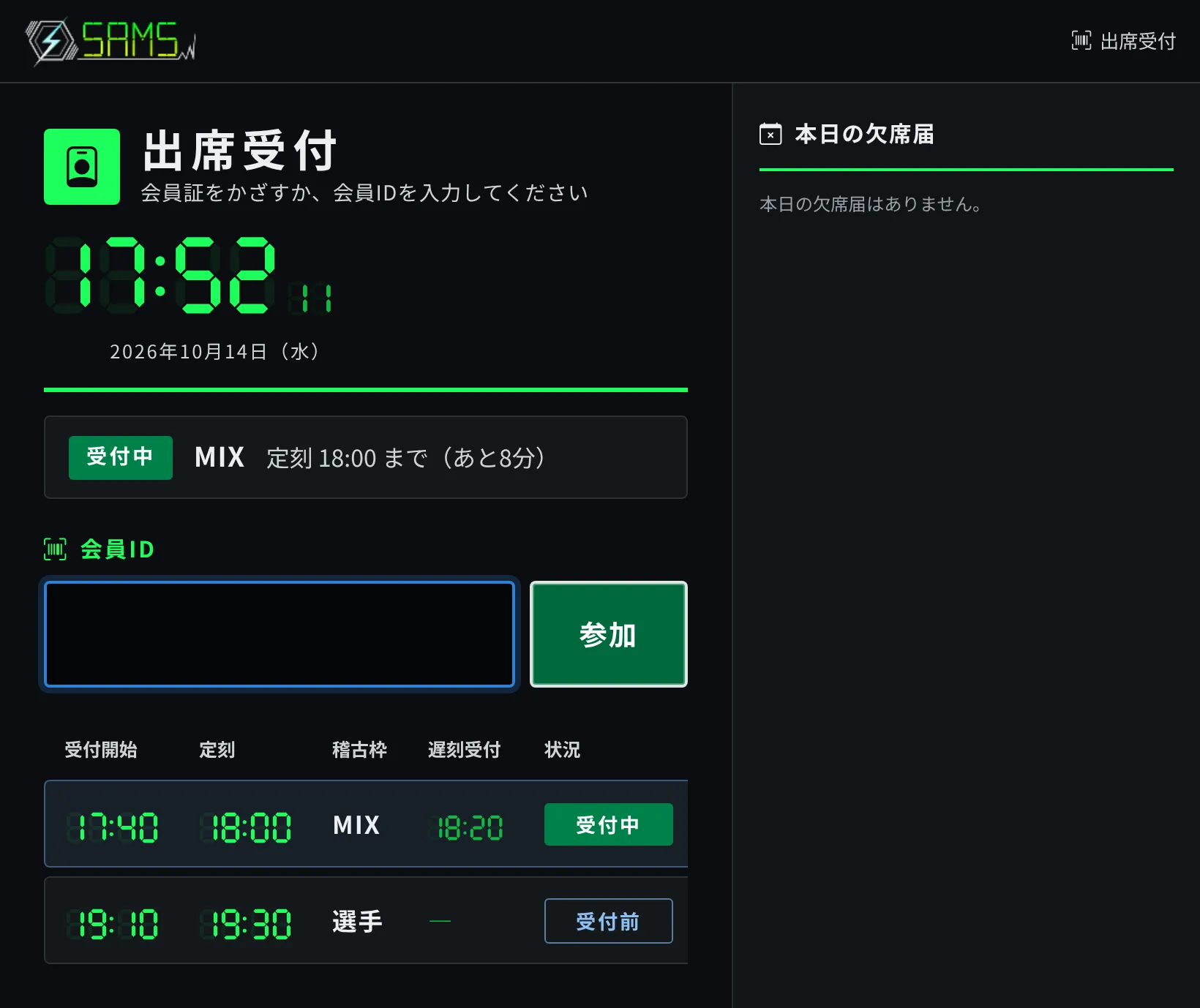Image resolution: width=1200 pixels, height=1008 pixels.
Task: Click the 参加 button
Action: click(x=609, y=634)
